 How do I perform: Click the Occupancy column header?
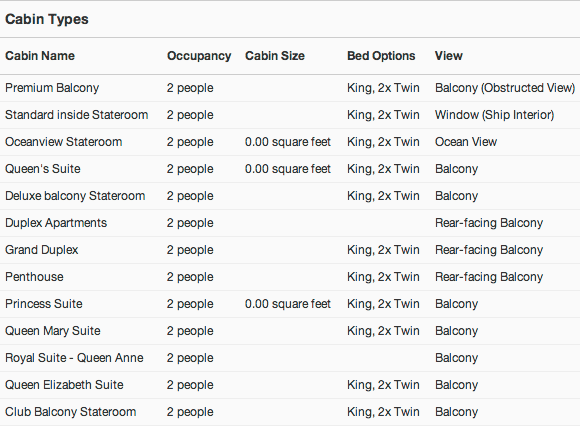(x=199, y=56)
